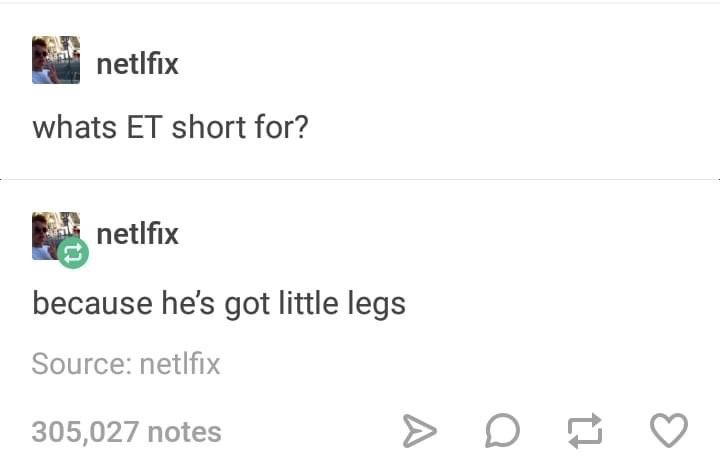Image resolution: width=720 pixels, height=460 pixels.
Task: Select the "whats ET short for?" text
Action: coord(170,127)
